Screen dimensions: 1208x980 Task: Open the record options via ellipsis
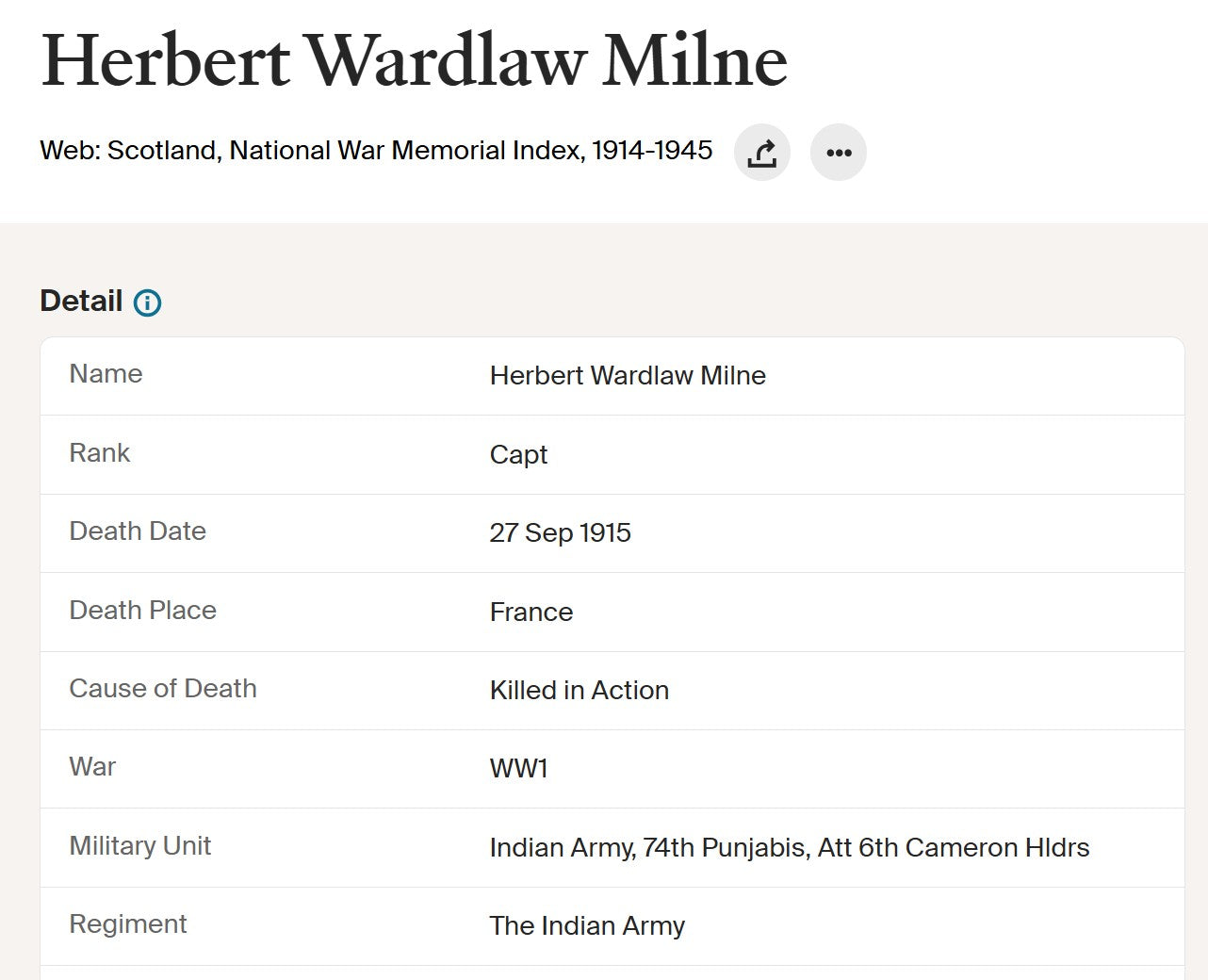pos(839,152)
